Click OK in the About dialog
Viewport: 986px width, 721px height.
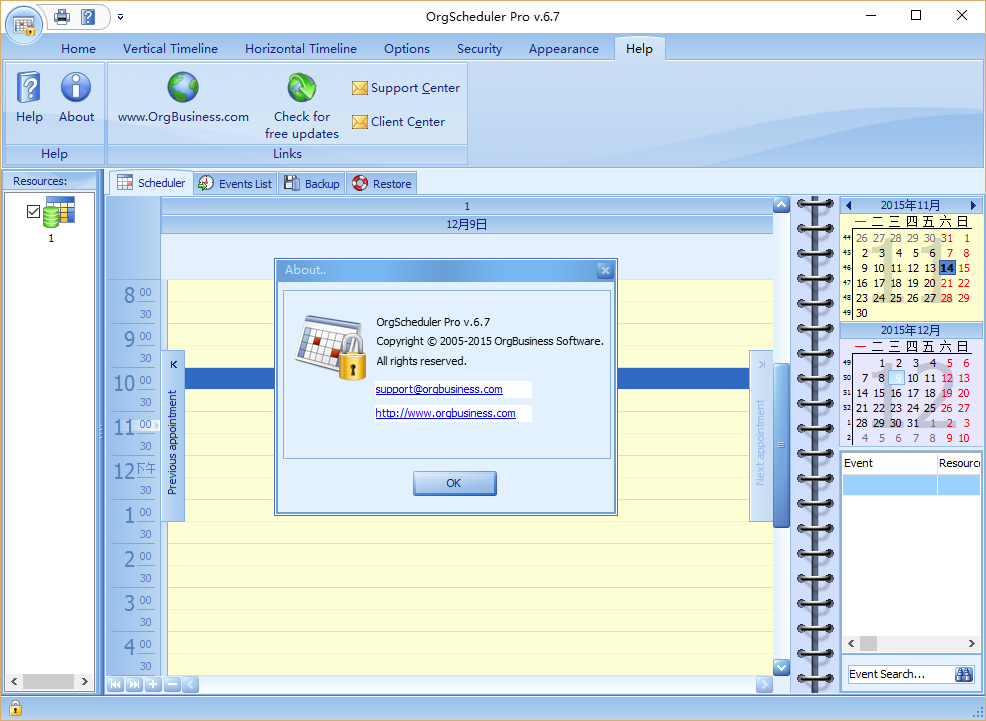455,483
